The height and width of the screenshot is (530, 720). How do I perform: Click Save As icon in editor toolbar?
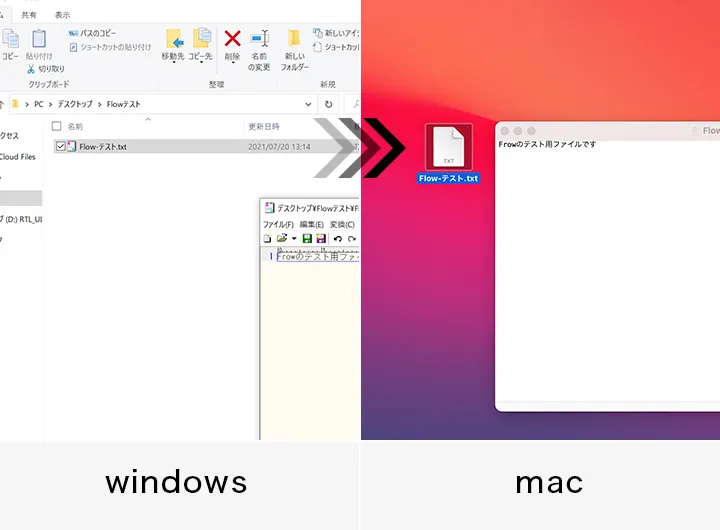321,238
